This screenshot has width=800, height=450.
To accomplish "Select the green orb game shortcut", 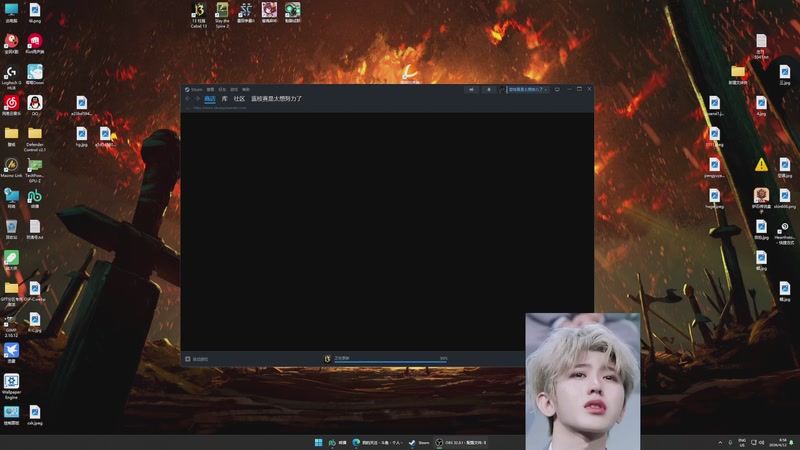I will click(293, 13).
